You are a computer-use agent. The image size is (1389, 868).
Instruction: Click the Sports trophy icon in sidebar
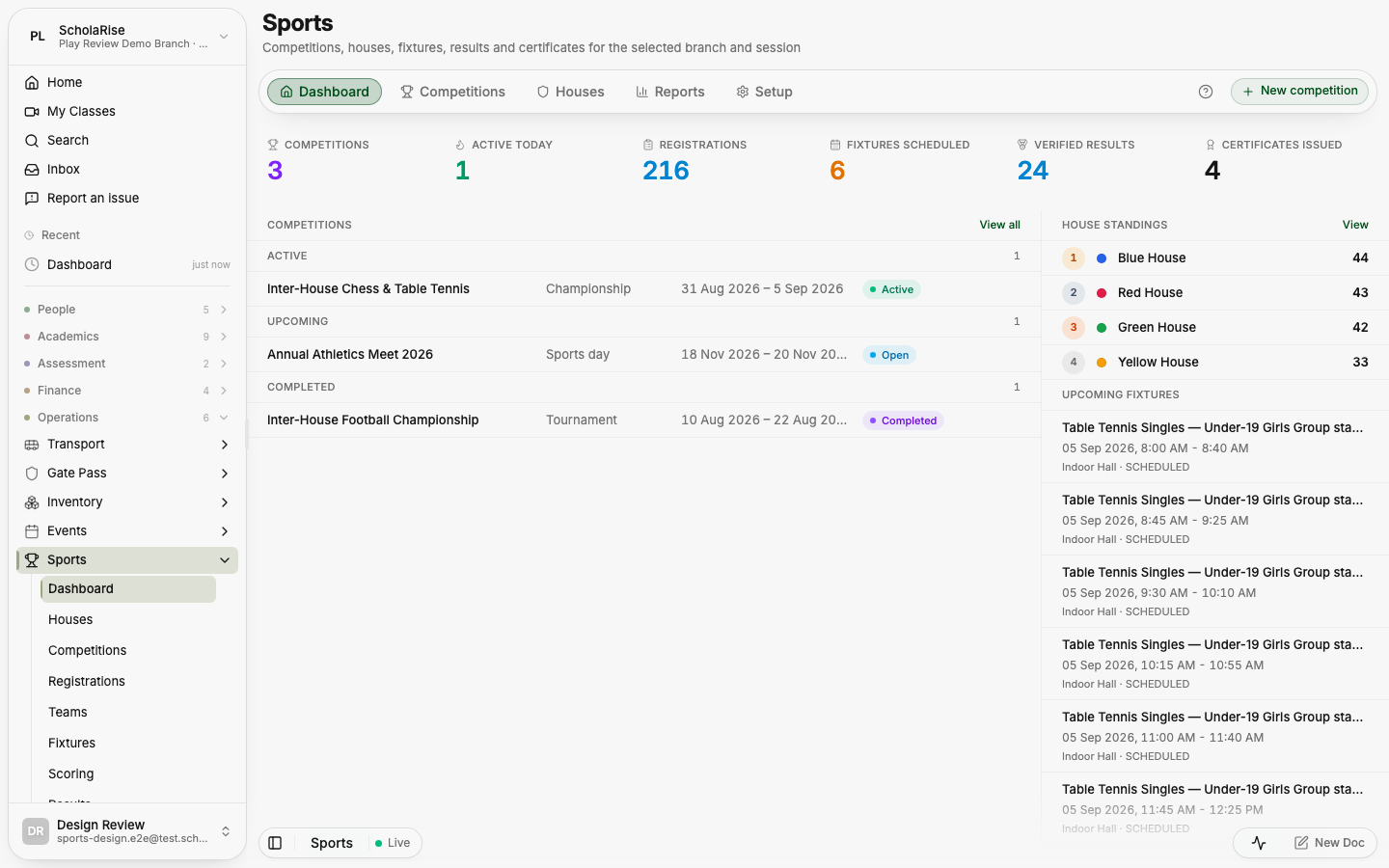tap(32, 560)
